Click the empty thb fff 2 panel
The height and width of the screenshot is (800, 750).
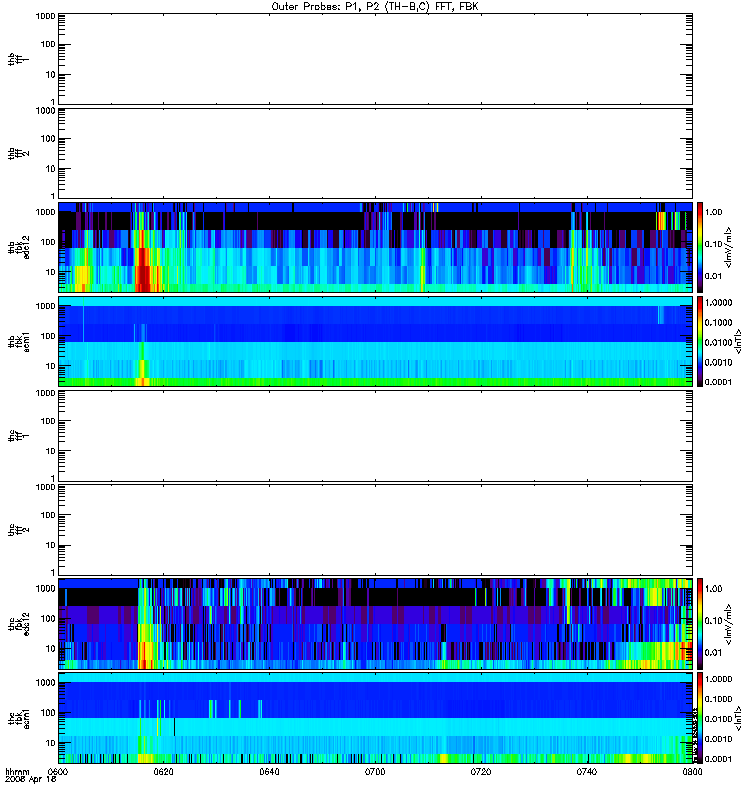click(x=376, y=153)
